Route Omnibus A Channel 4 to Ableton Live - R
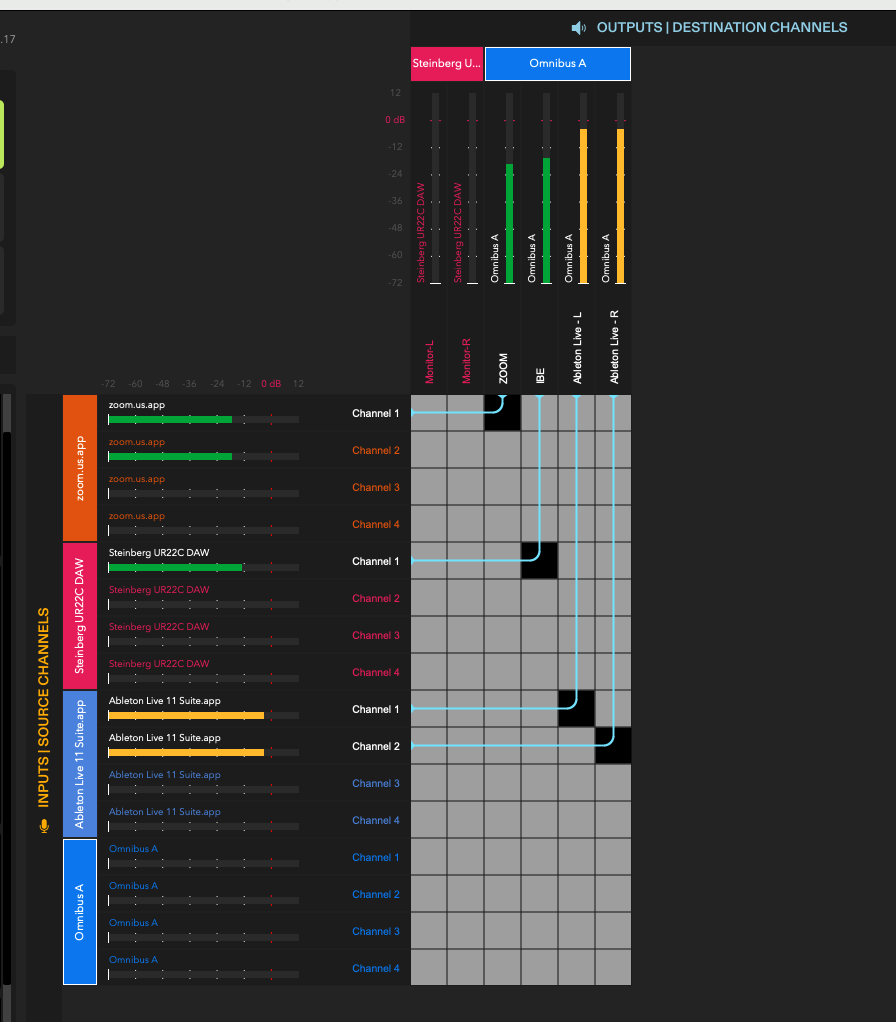 pyautogui.click(x=613, y=967)
